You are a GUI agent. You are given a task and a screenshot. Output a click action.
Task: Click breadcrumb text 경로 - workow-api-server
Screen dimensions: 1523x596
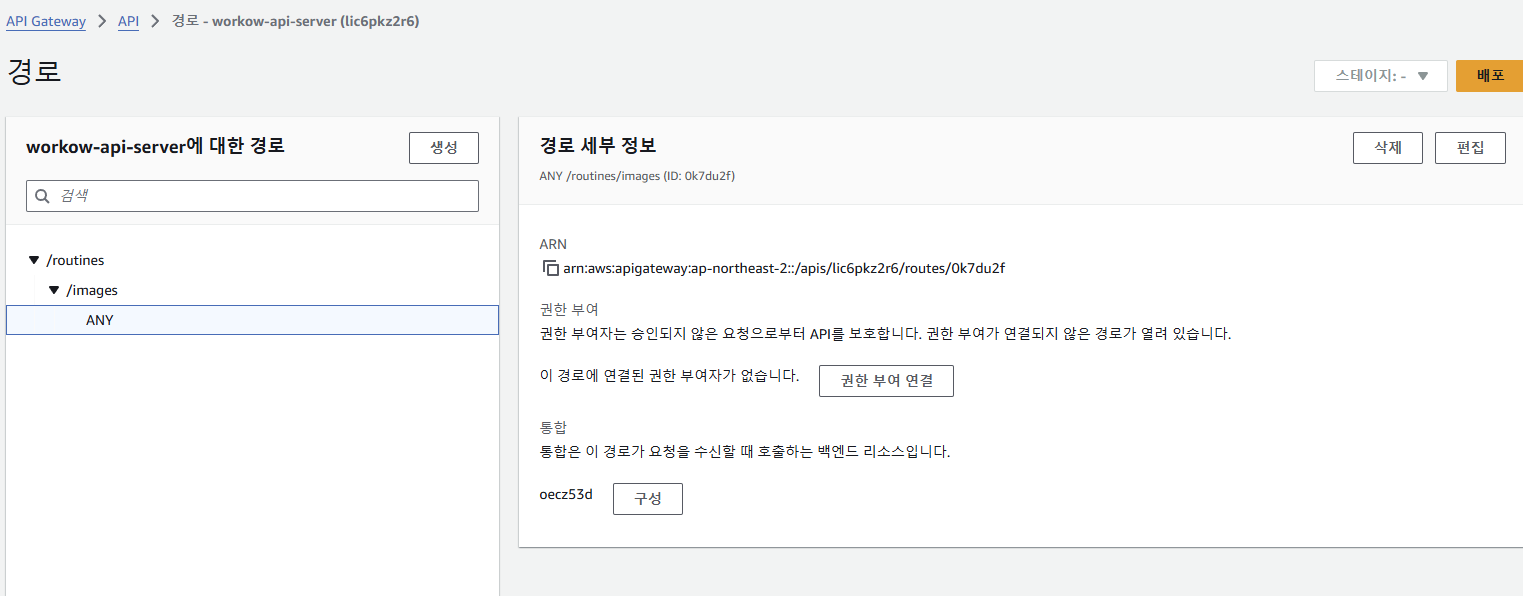pos(295,21)
